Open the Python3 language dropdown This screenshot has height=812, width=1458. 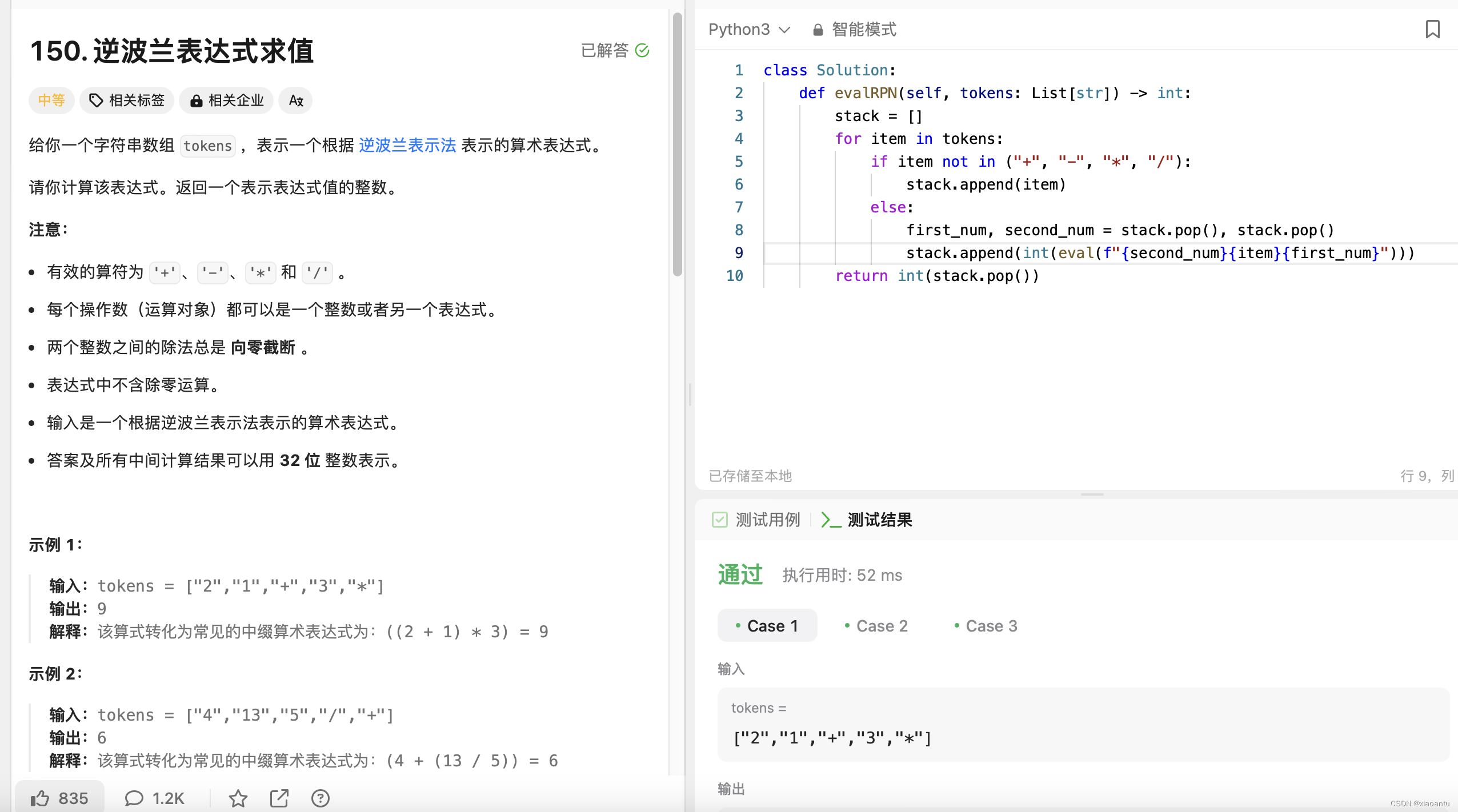pos(749,29)
